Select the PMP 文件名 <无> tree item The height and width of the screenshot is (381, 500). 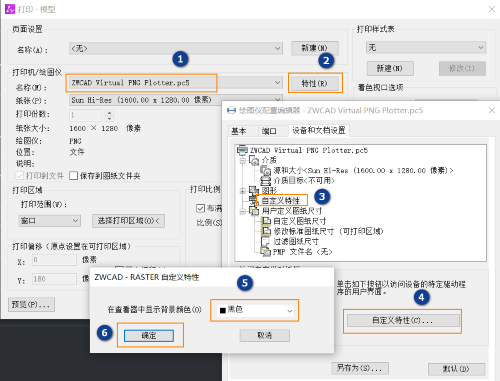click(303, 252)
